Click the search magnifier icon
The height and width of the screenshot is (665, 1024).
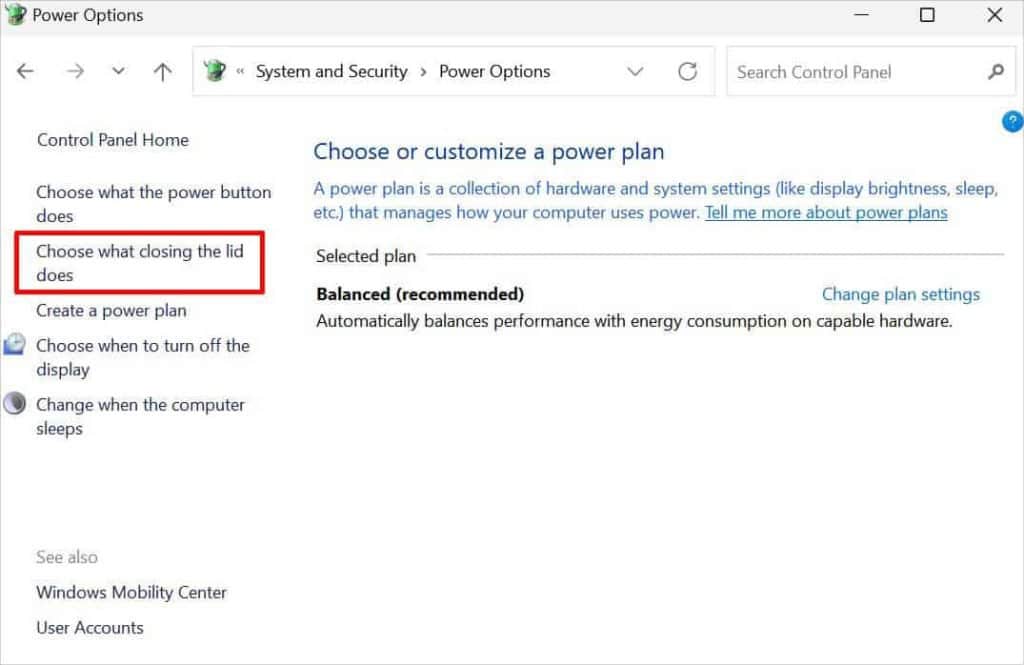[x=995, y=72]
